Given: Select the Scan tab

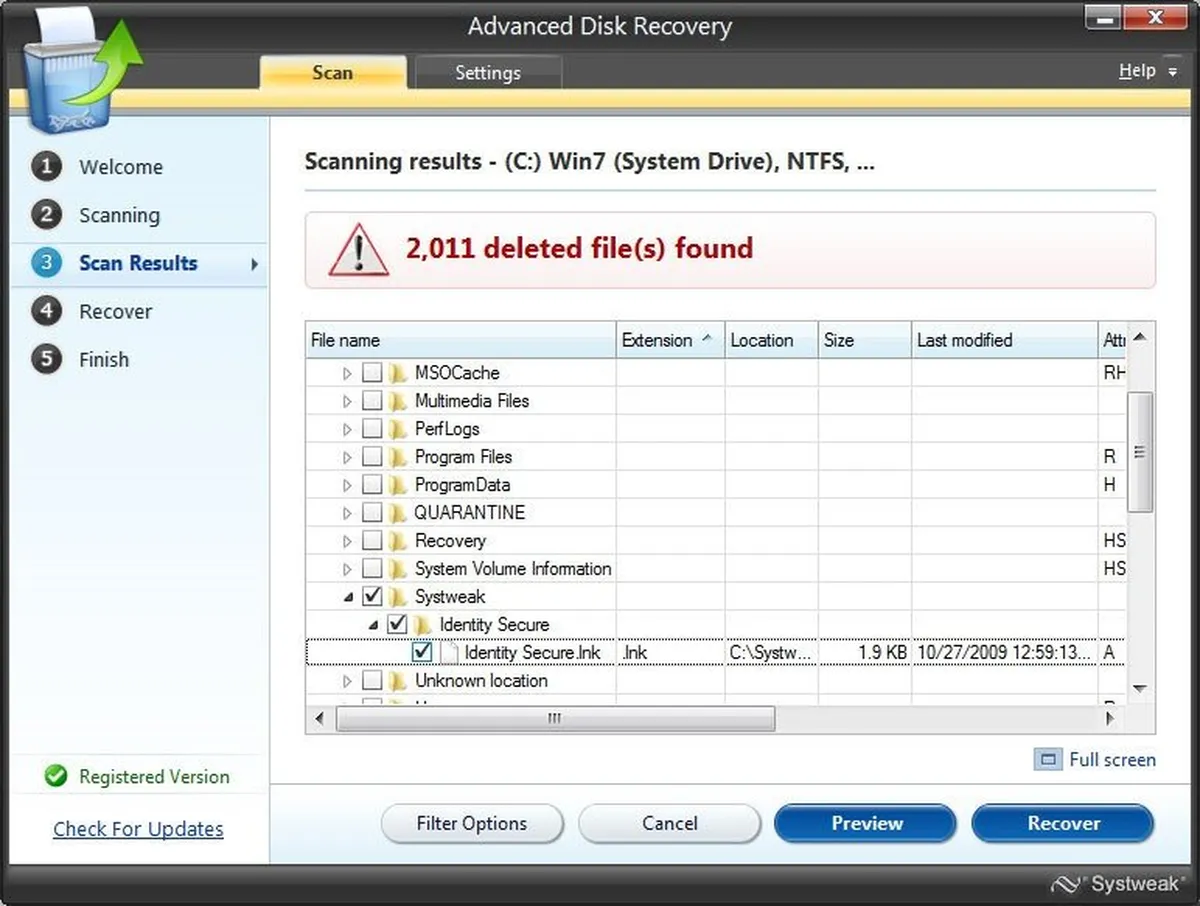Looking at the screenshot, I should [332, 73].
